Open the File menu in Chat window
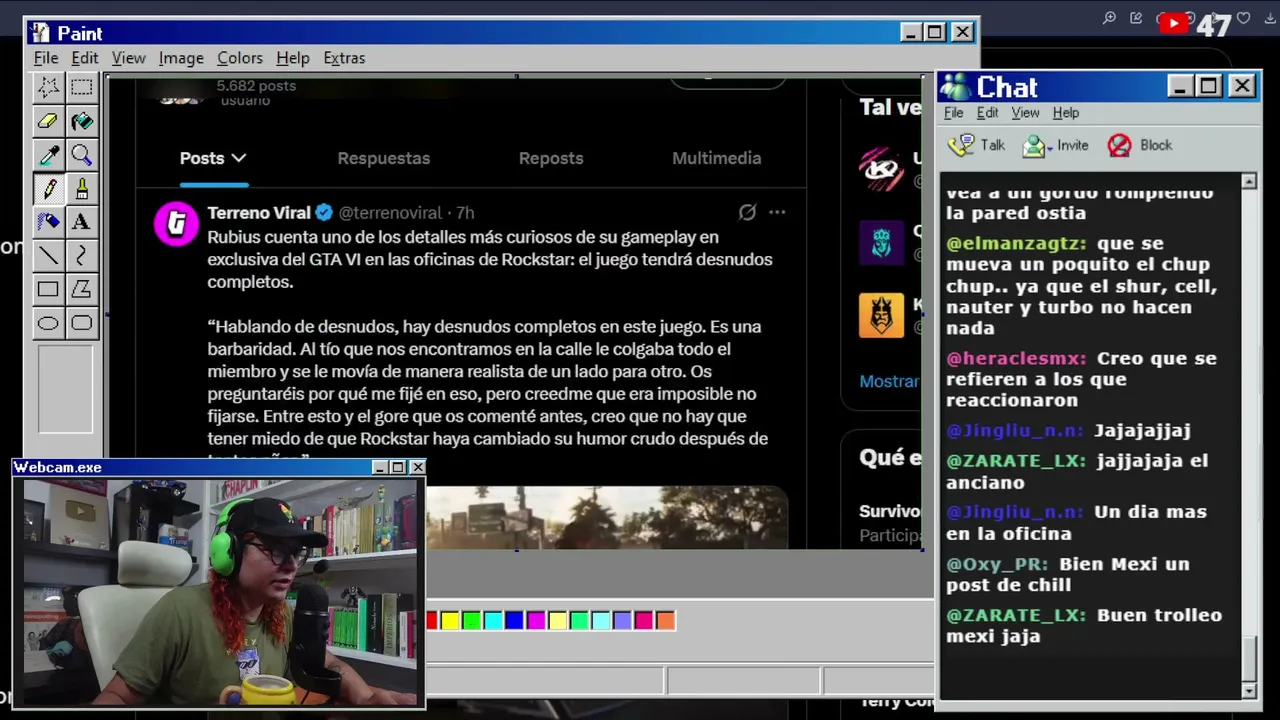 click(954, 113)
